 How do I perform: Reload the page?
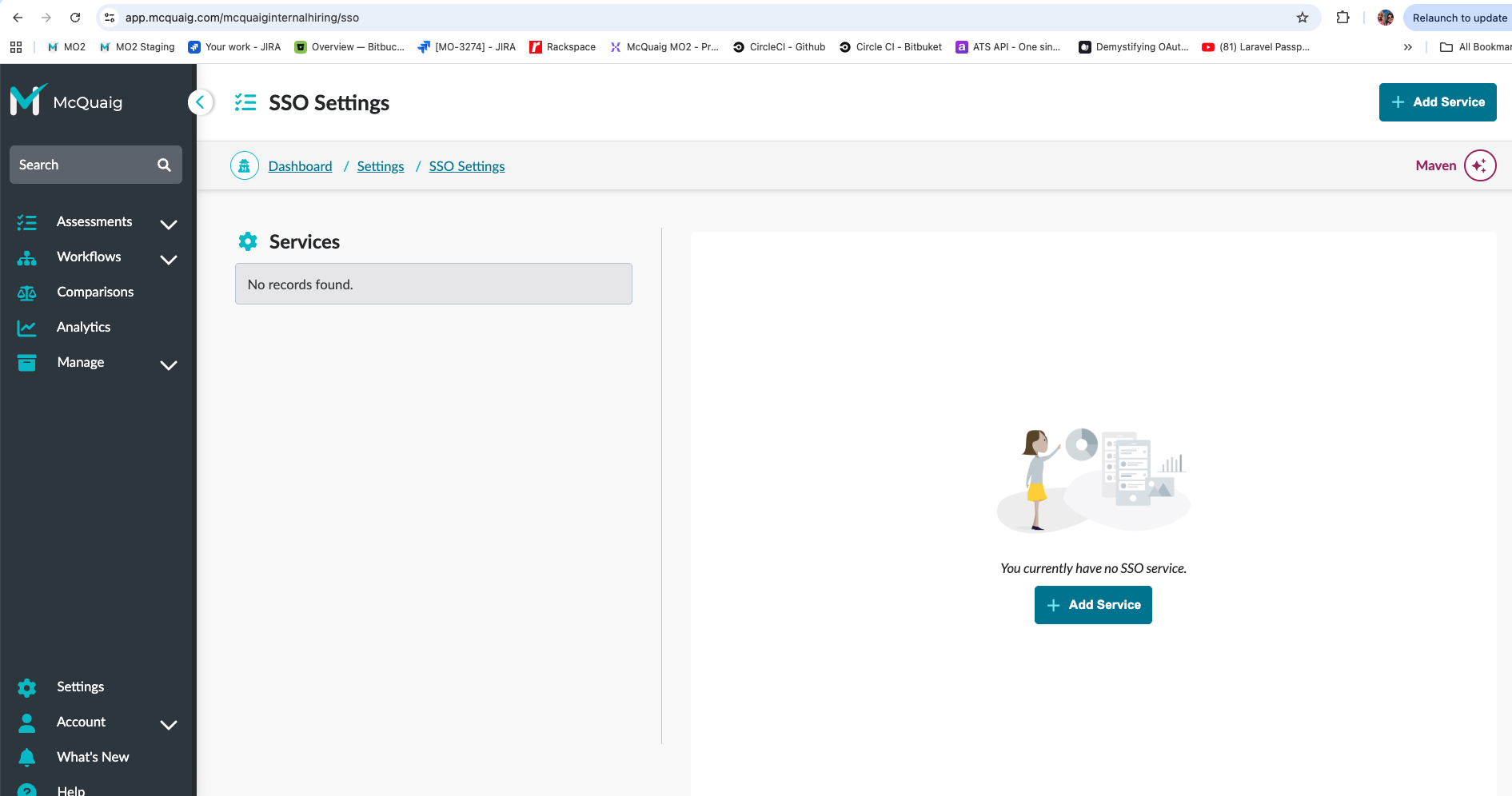75,18
